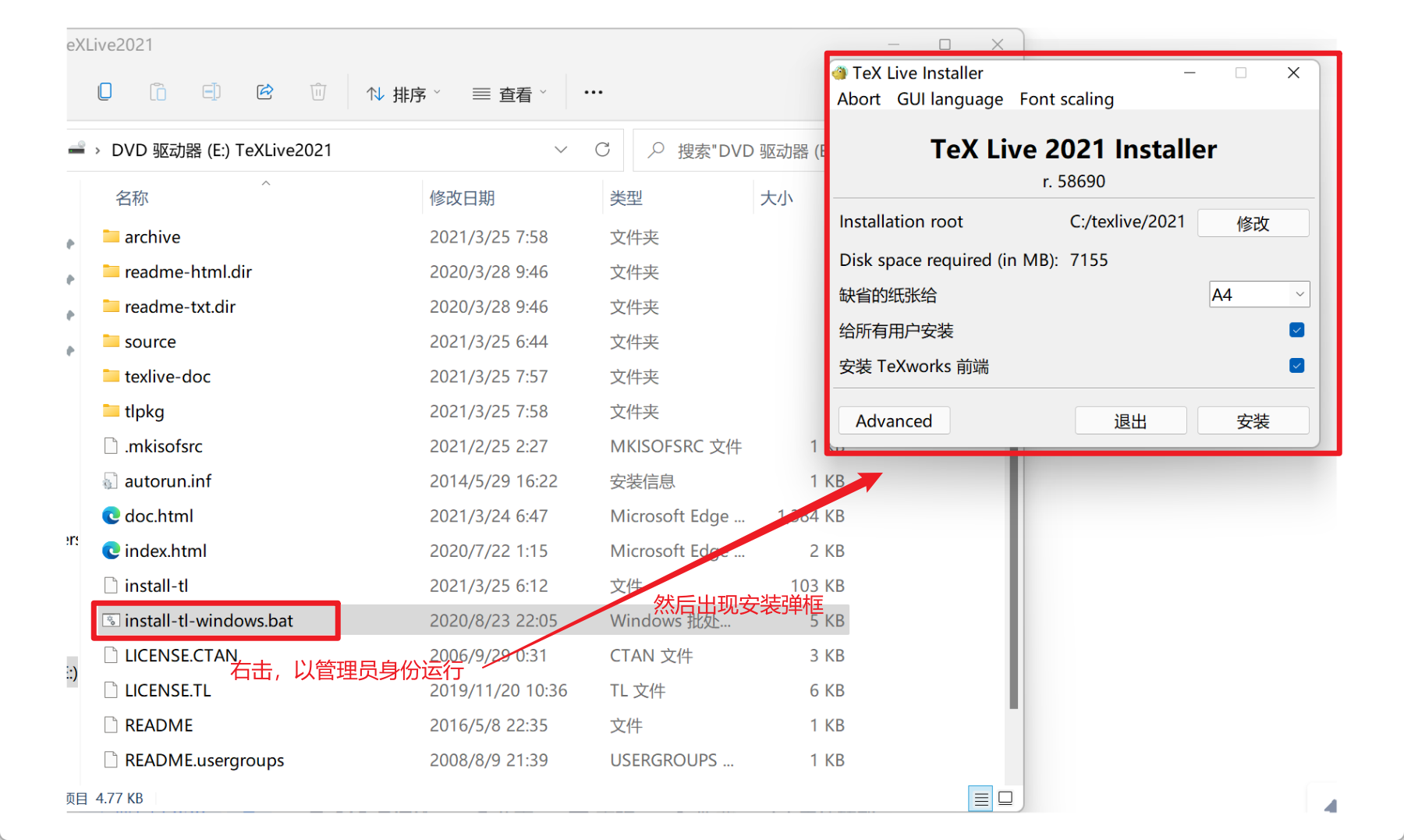This screenshot has width=1404, height=840.
Task: Click the 103 KB size of install-tl
Action: coord(817,586)
